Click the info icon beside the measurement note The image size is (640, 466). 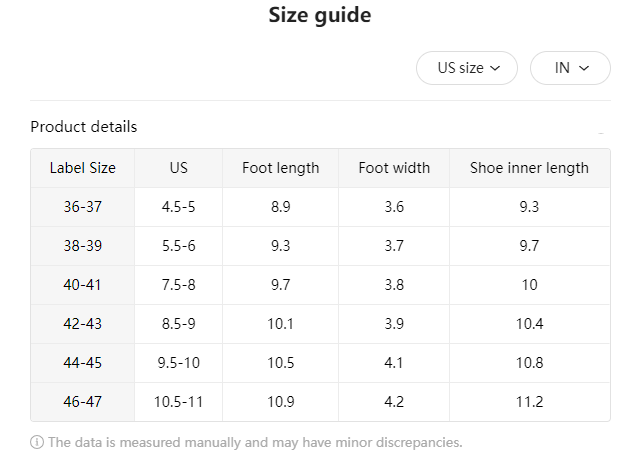tap(37, 442)
